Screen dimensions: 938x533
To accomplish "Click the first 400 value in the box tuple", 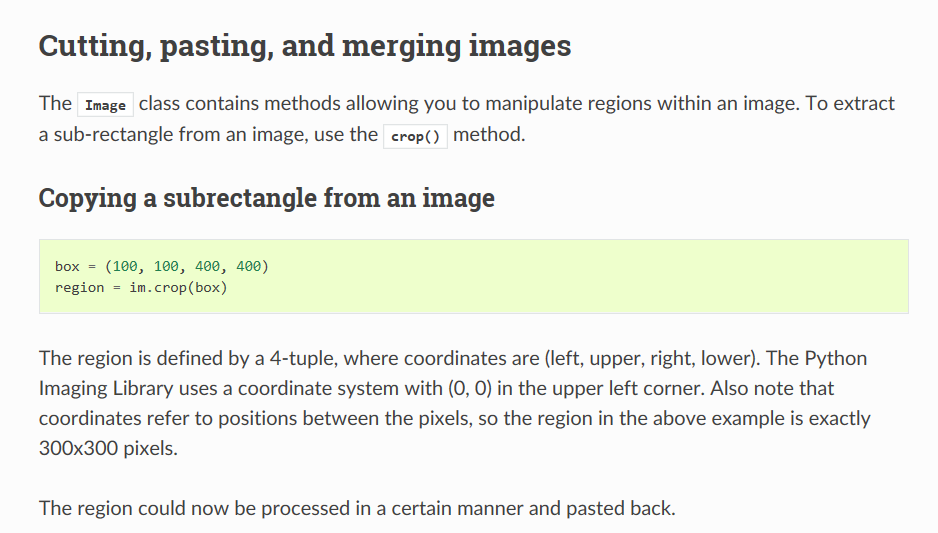I will point(207,266).
